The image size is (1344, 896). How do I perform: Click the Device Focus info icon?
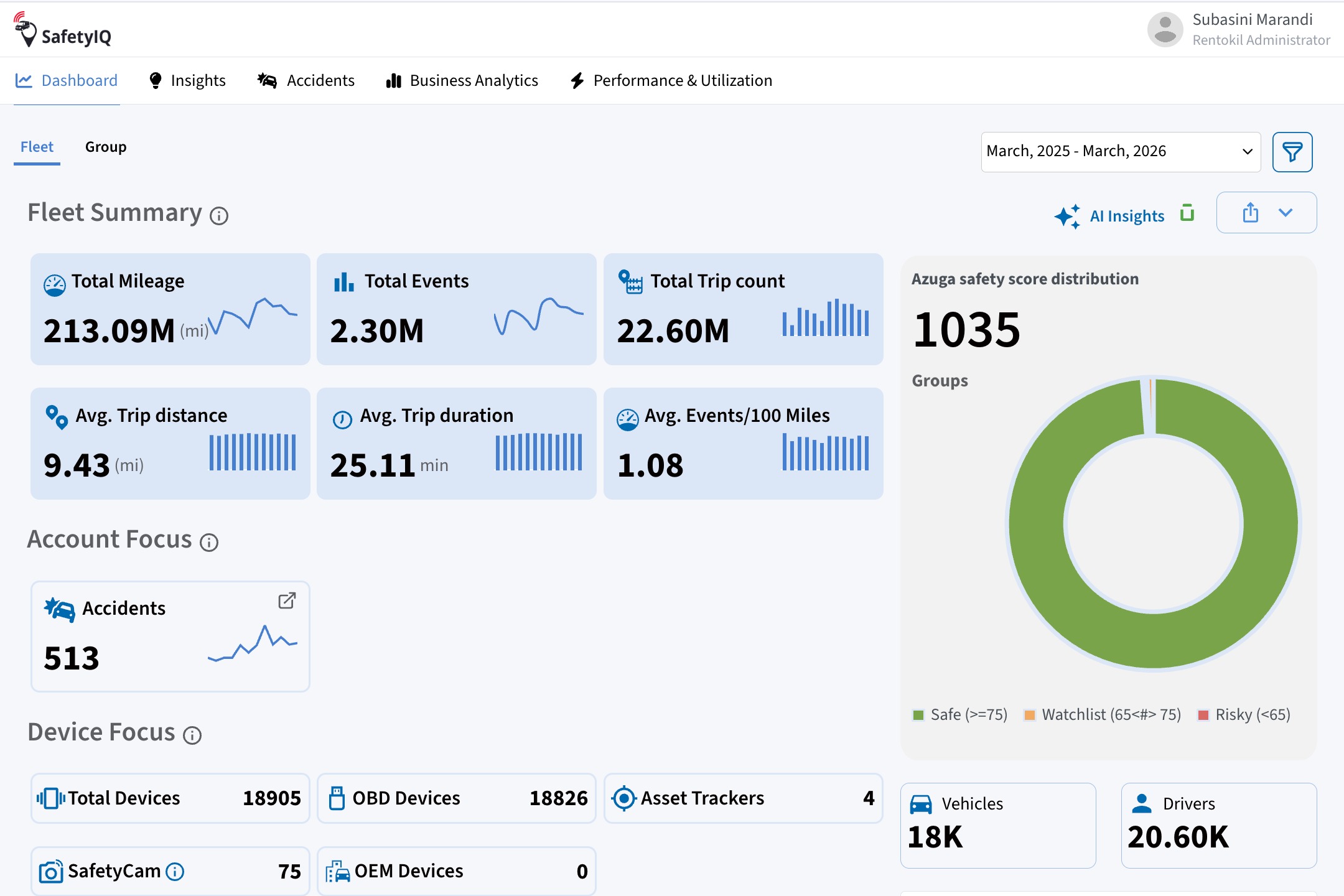pos(192,735)
